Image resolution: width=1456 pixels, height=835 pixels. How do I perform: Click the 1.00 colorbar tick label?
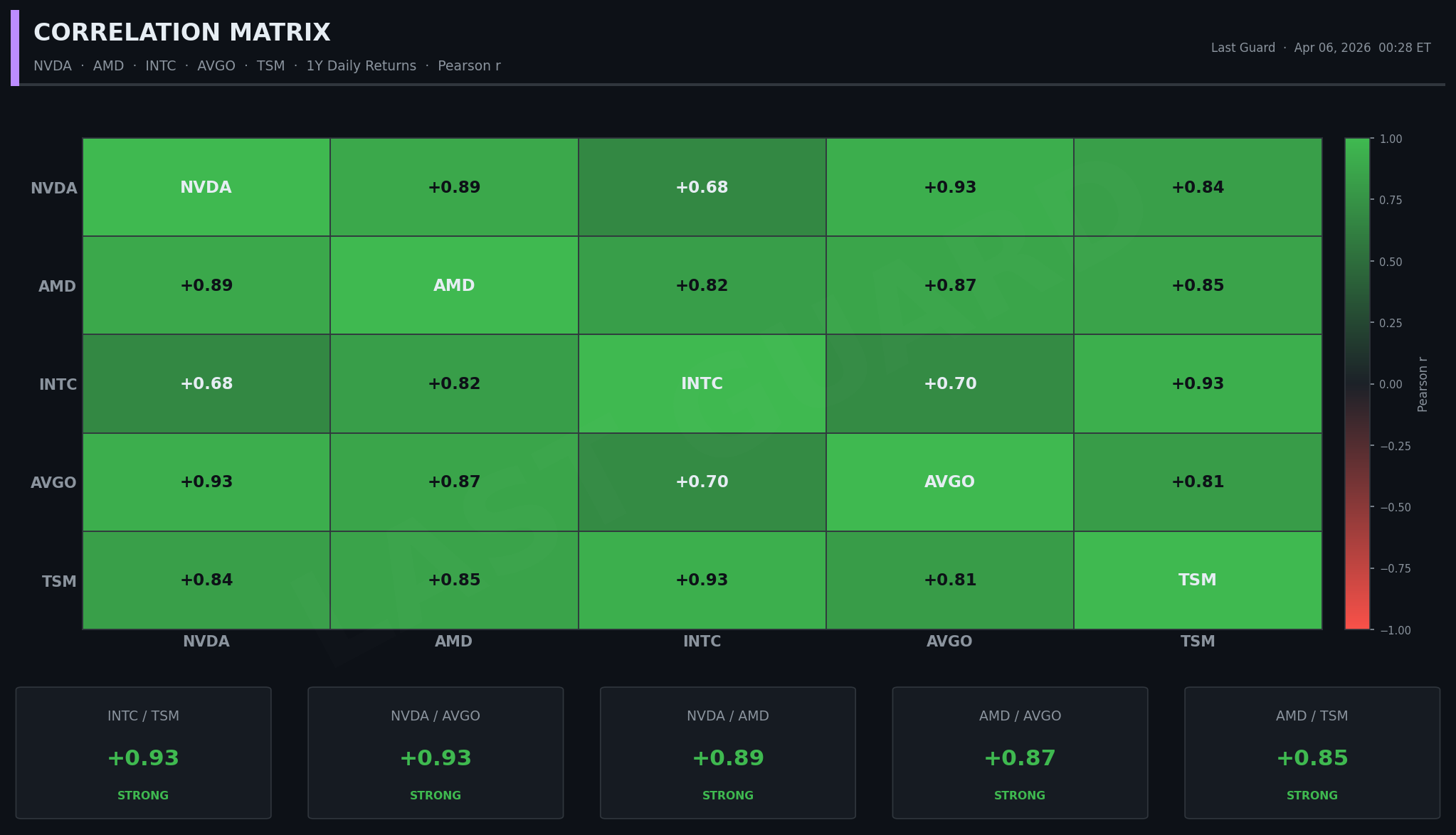[1391, 139]
